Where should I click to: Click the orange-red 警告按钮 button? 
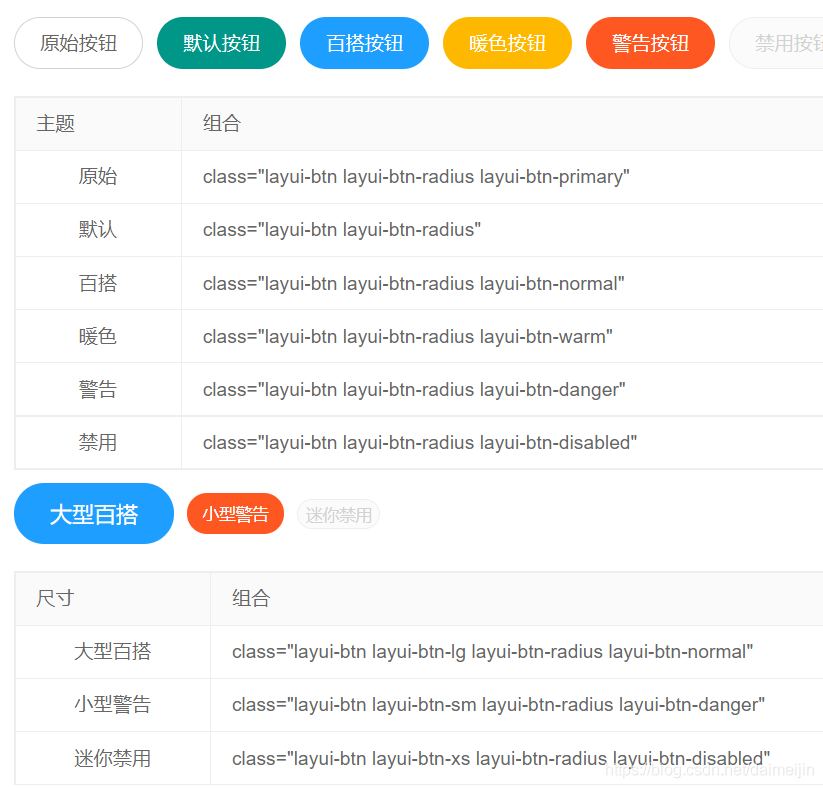click(x=650, y=43)
